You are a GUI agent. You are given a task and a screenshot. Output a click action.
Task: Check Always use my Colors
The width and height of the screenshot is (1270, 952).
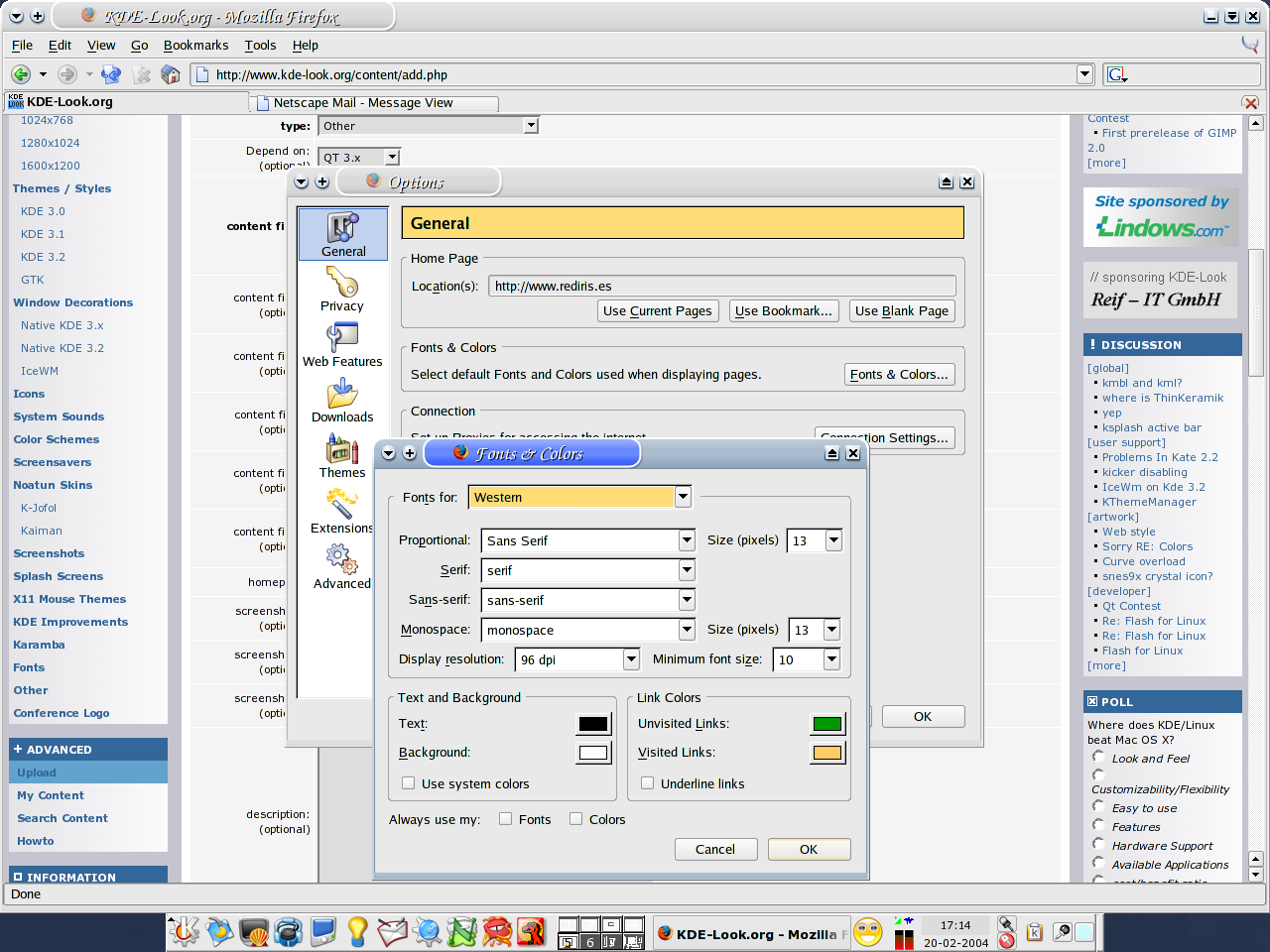point(575,819)
